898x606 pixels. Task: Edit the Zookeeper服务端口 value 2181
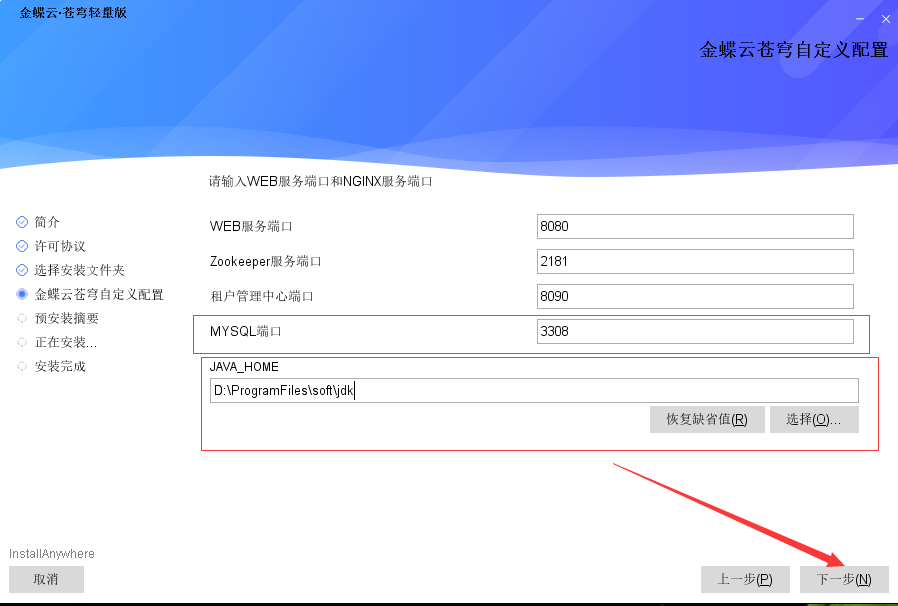(x=695, y=261)
